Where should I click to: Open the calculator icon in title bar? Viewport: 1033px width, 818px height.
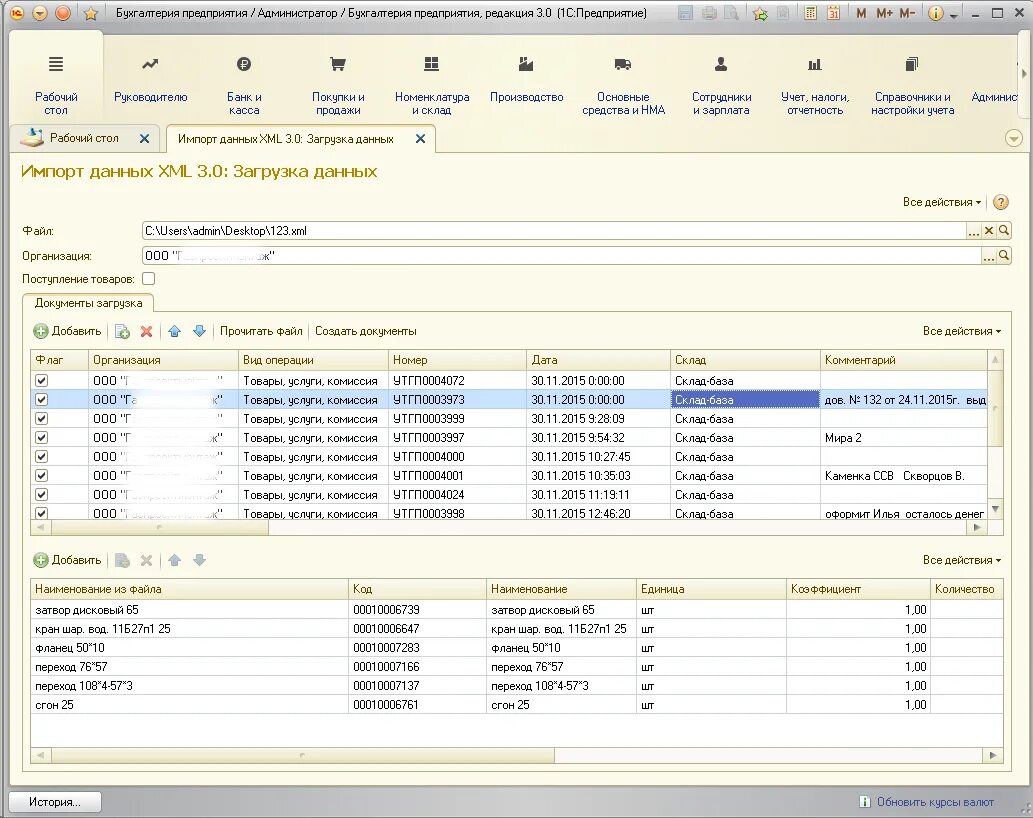tap(810, 13)
